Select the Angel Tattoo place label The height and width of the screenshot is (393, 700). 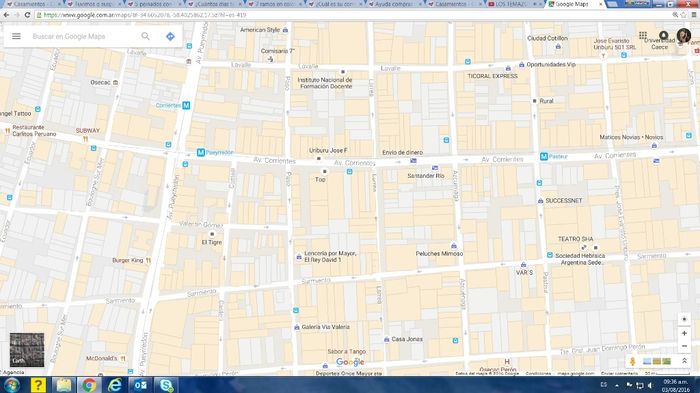click(16, 114)
